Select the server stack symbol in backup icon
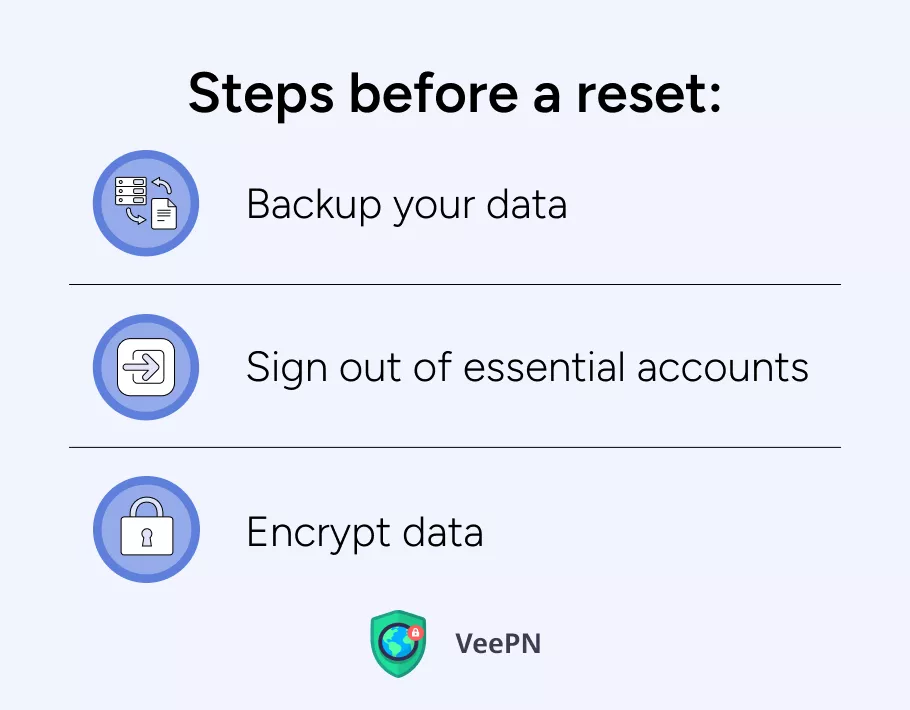 130,189
